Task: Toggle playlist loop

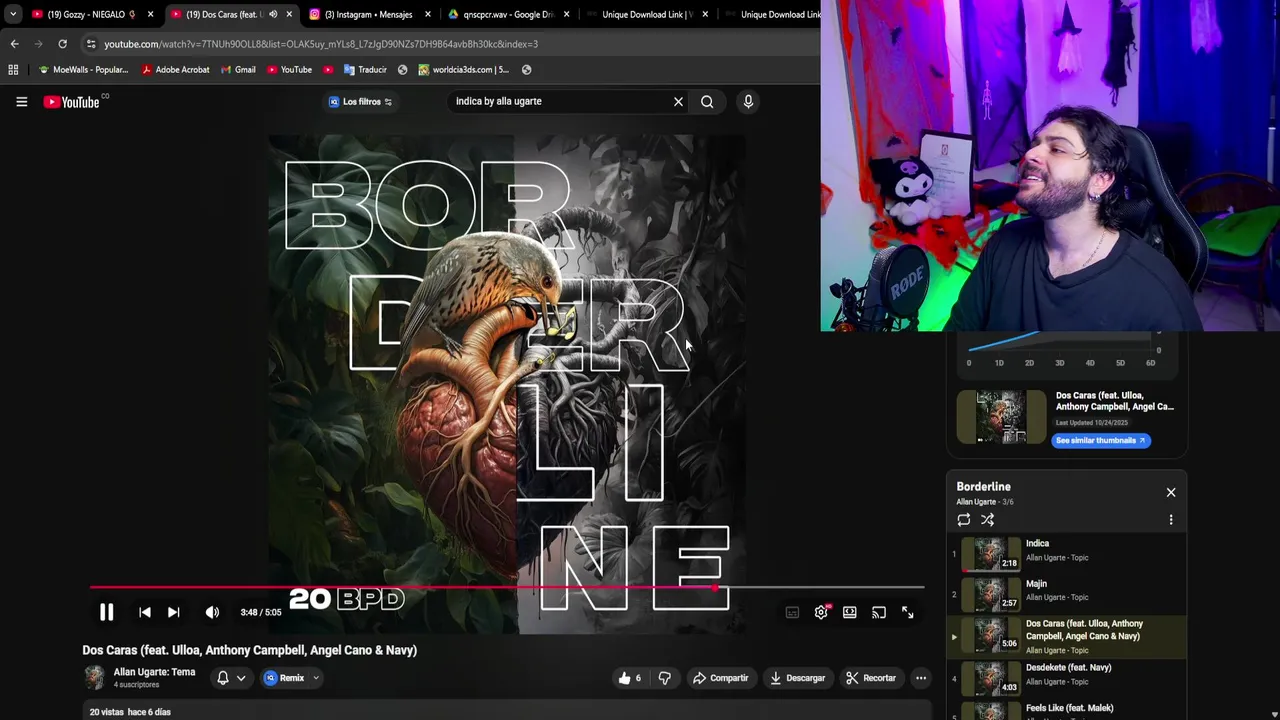Action: [963, 520]
